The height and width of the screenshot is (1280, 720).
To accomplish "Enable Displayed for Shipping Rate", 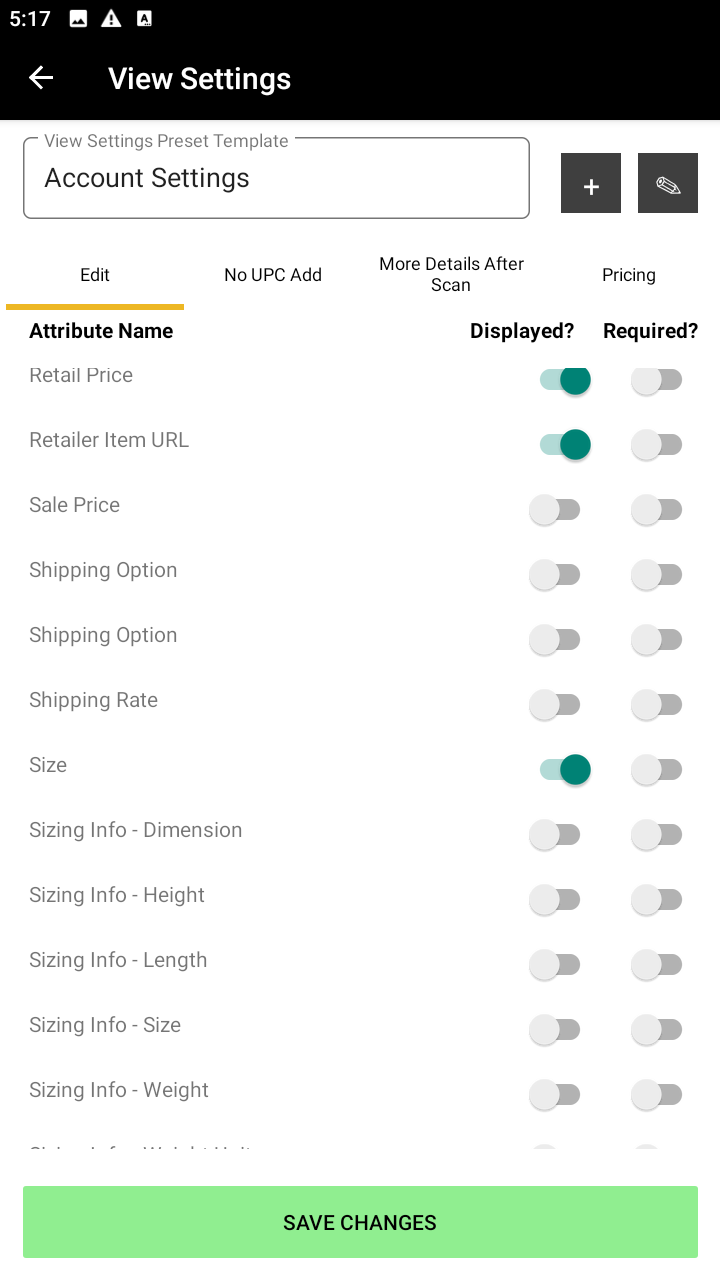I will pos(555,704).
